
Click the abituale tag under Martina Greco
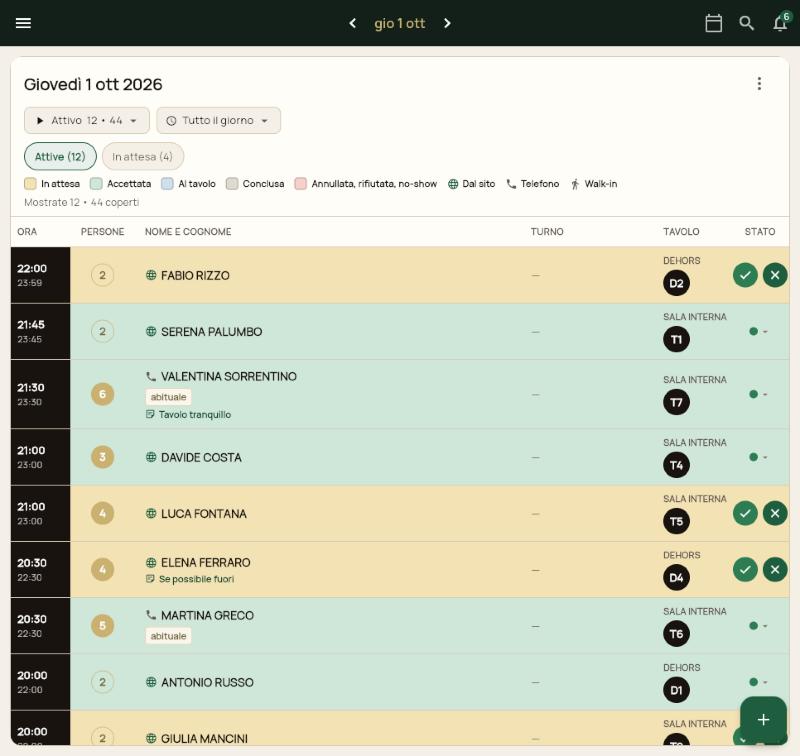click(x=168, y=636)
